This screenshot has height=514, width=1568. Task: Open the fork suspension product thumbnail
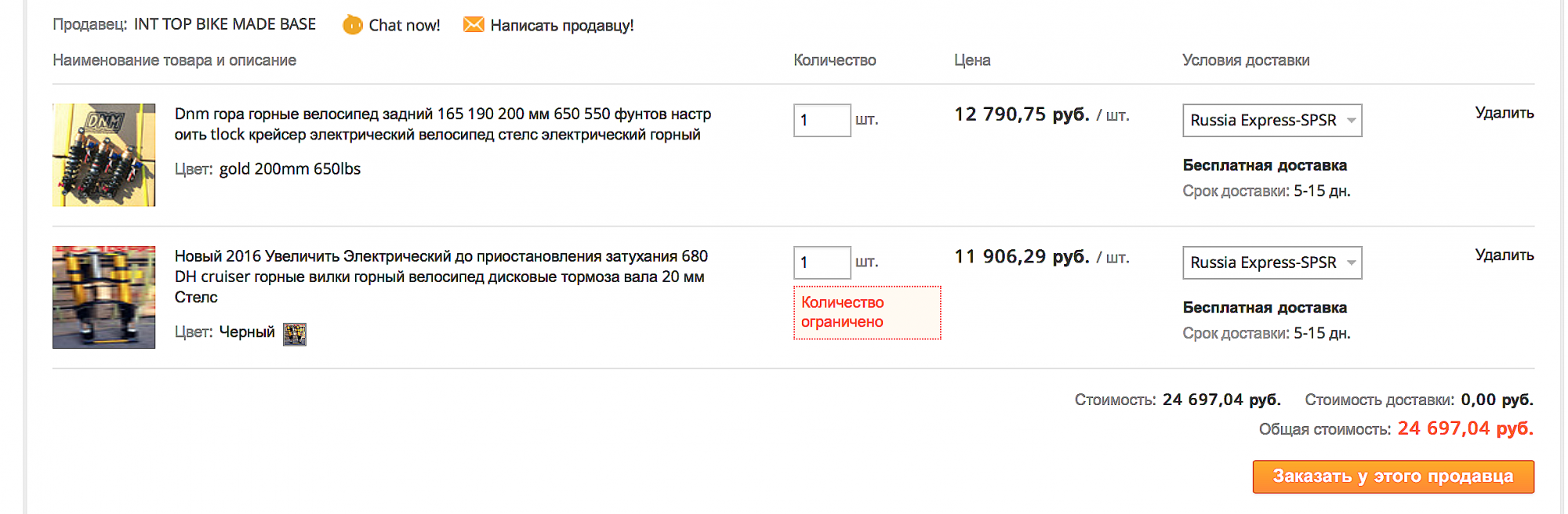pyautogui.click(x=103, y=297)
